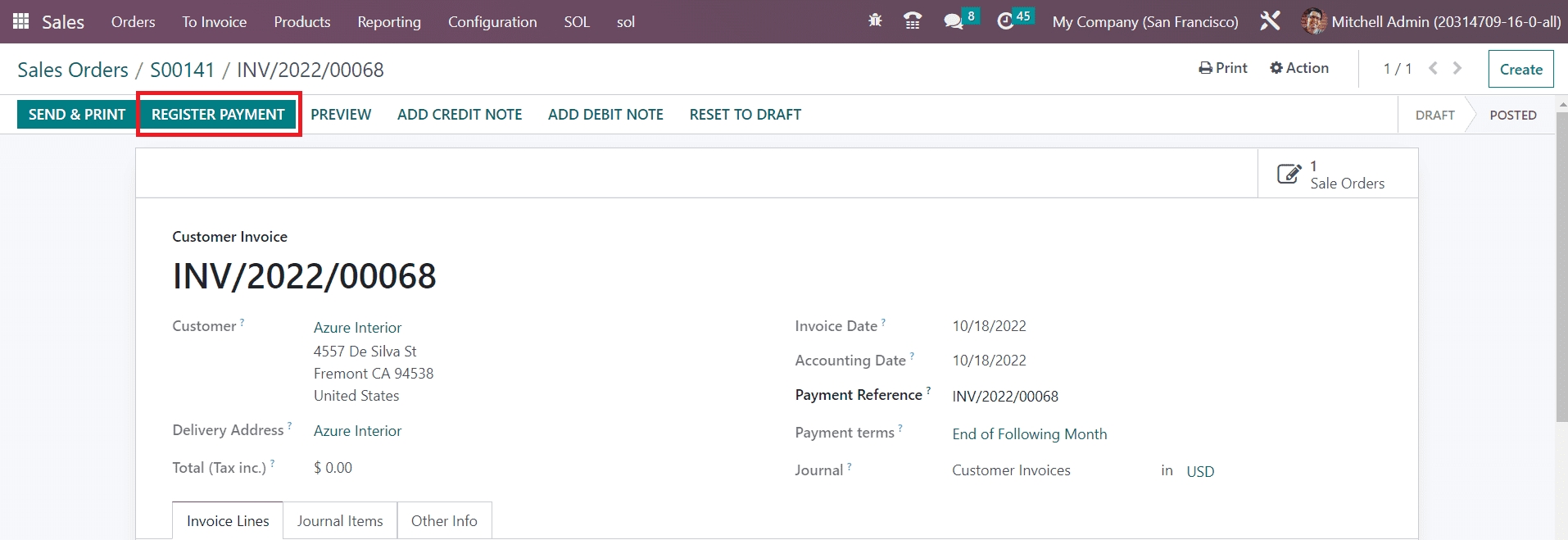This screenshot has width=1568, height=540.
Task: Open the Configuration menu
Action: (x=492, y=21)
